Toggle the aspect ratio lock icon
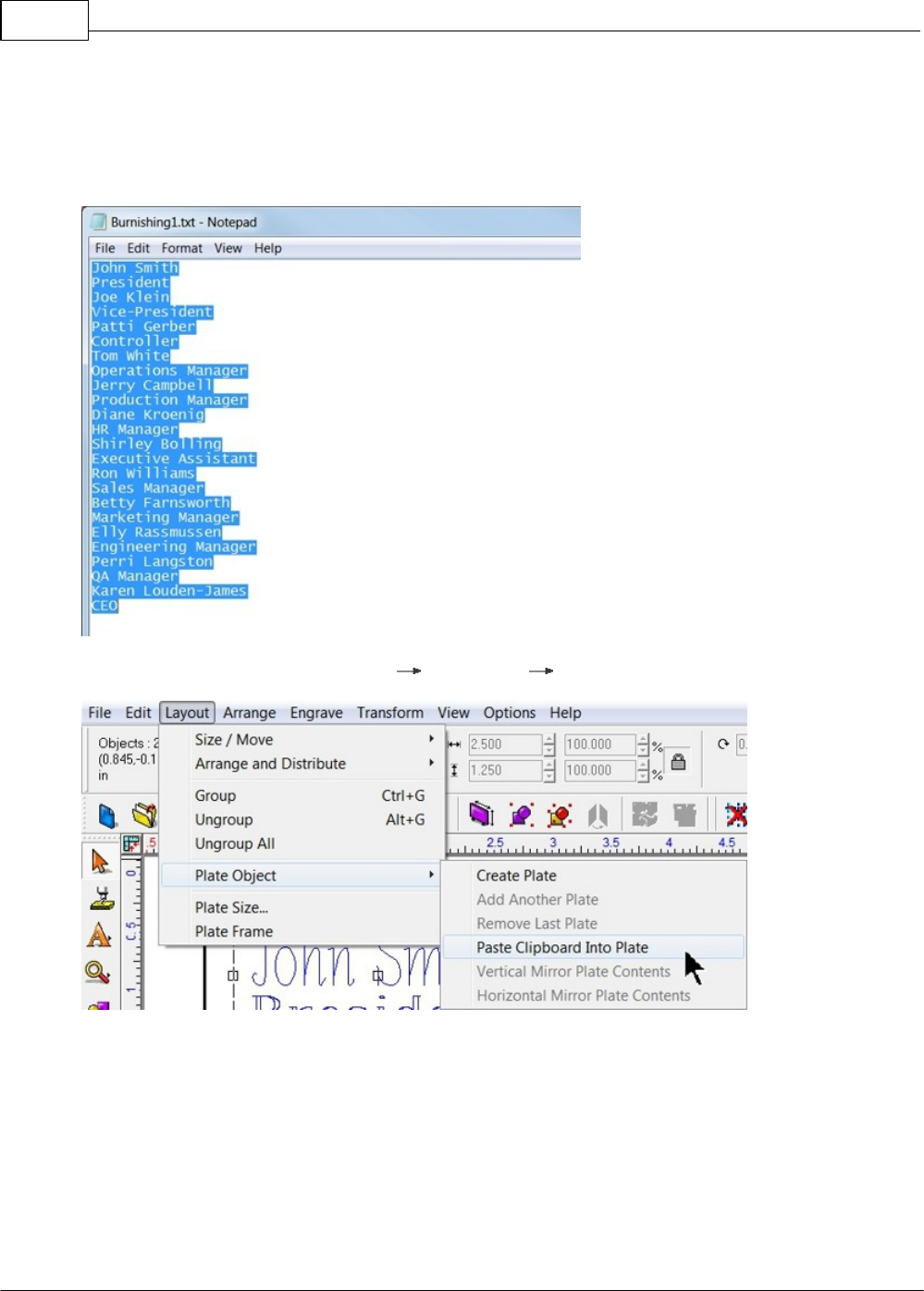The image size is (924, 1291). [x=678, y=761]
